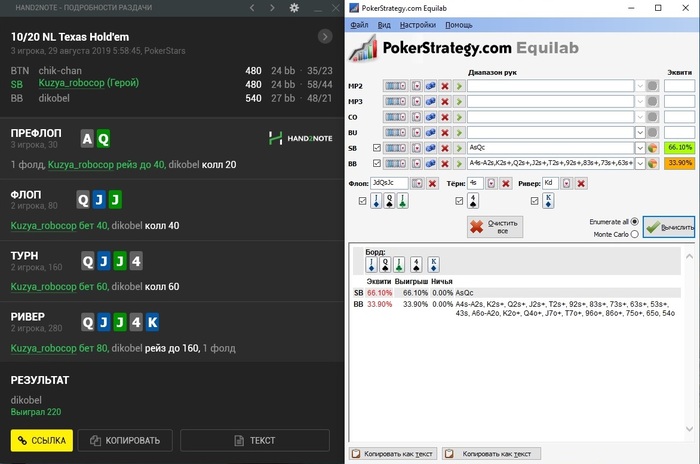The width and height of the screenshot is (700, 464).
Task: Pick single card hand for BB row
Action: pos(416,163)
